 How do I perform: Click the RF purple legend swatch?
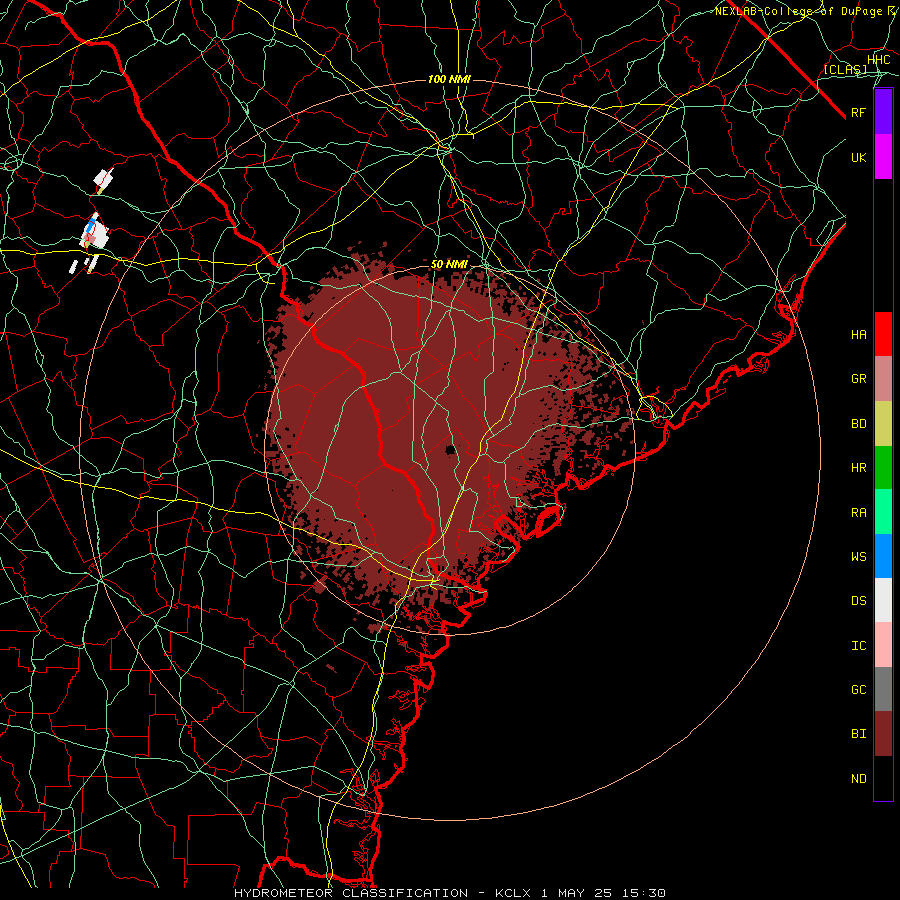[x=883, y=112]
